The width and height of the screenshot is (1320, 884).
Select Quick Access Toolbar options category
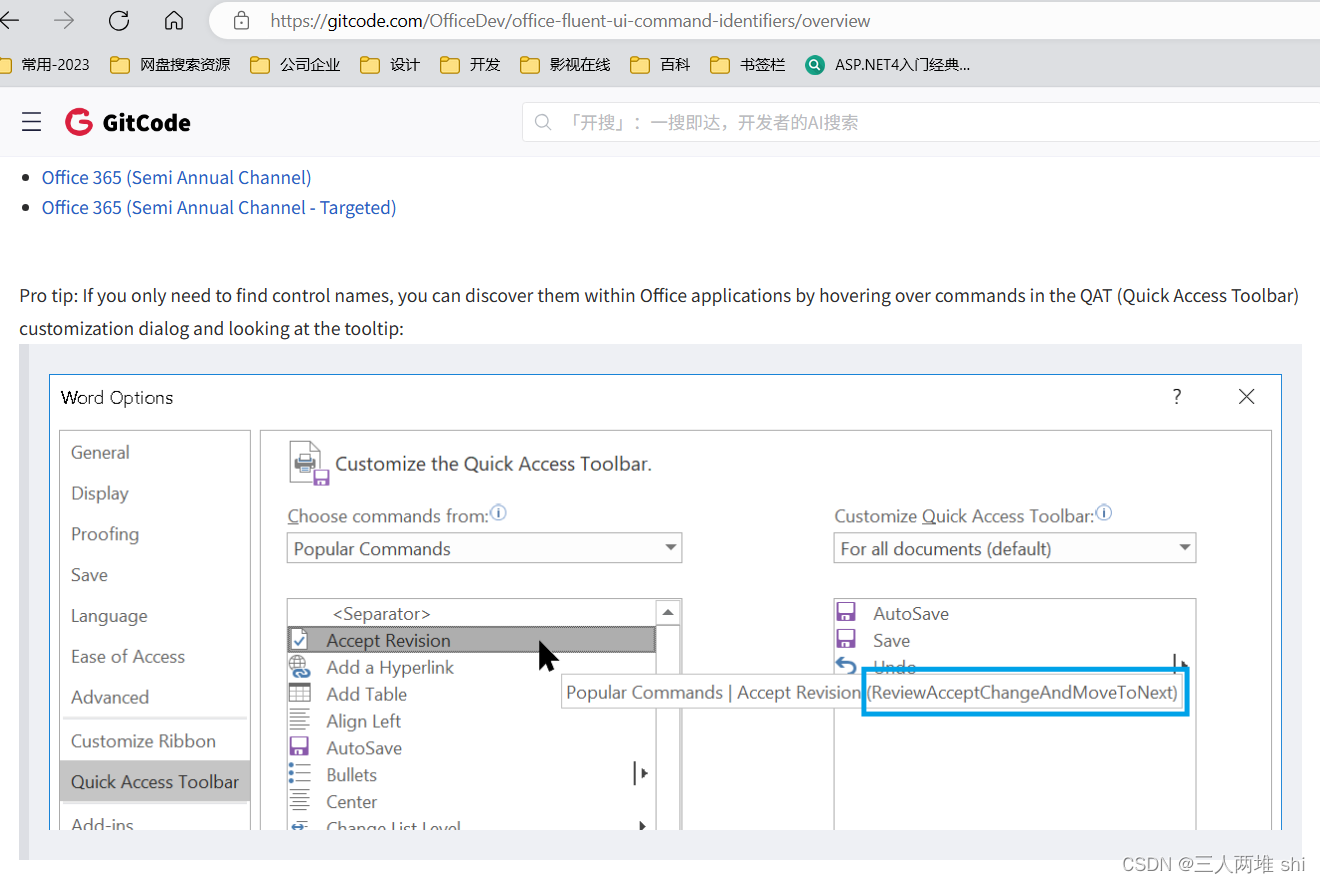pyautogui.click(x=155, y=782)
